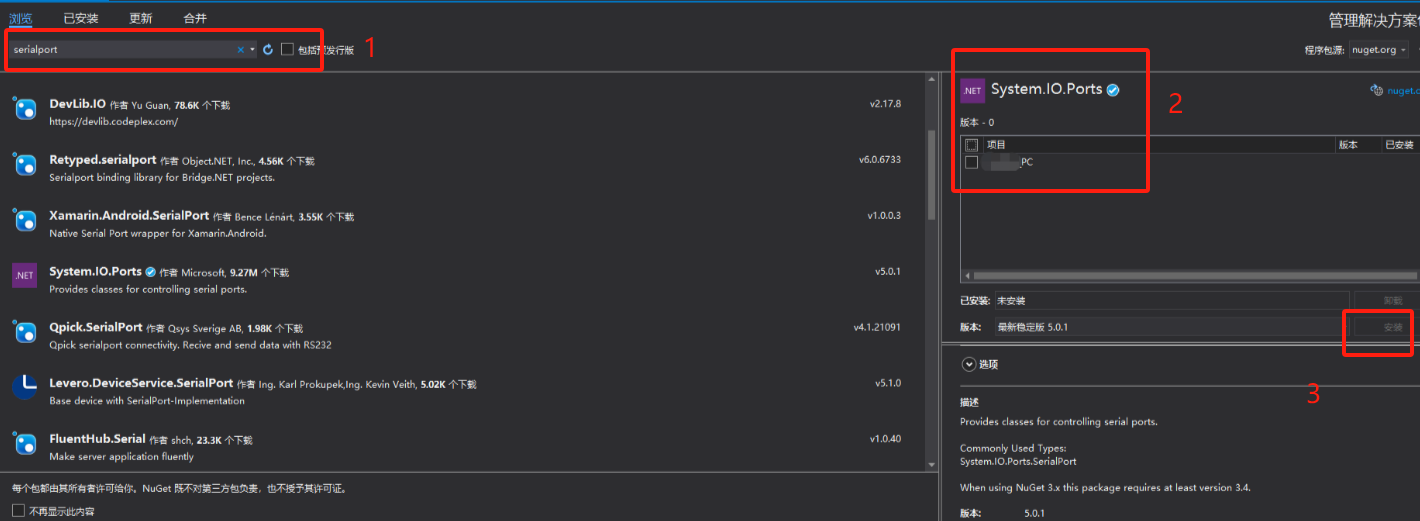This screenshot has height=521, width=1420.
Task: Select the System.IO.Ports package in the list
Action: [95, 271]
